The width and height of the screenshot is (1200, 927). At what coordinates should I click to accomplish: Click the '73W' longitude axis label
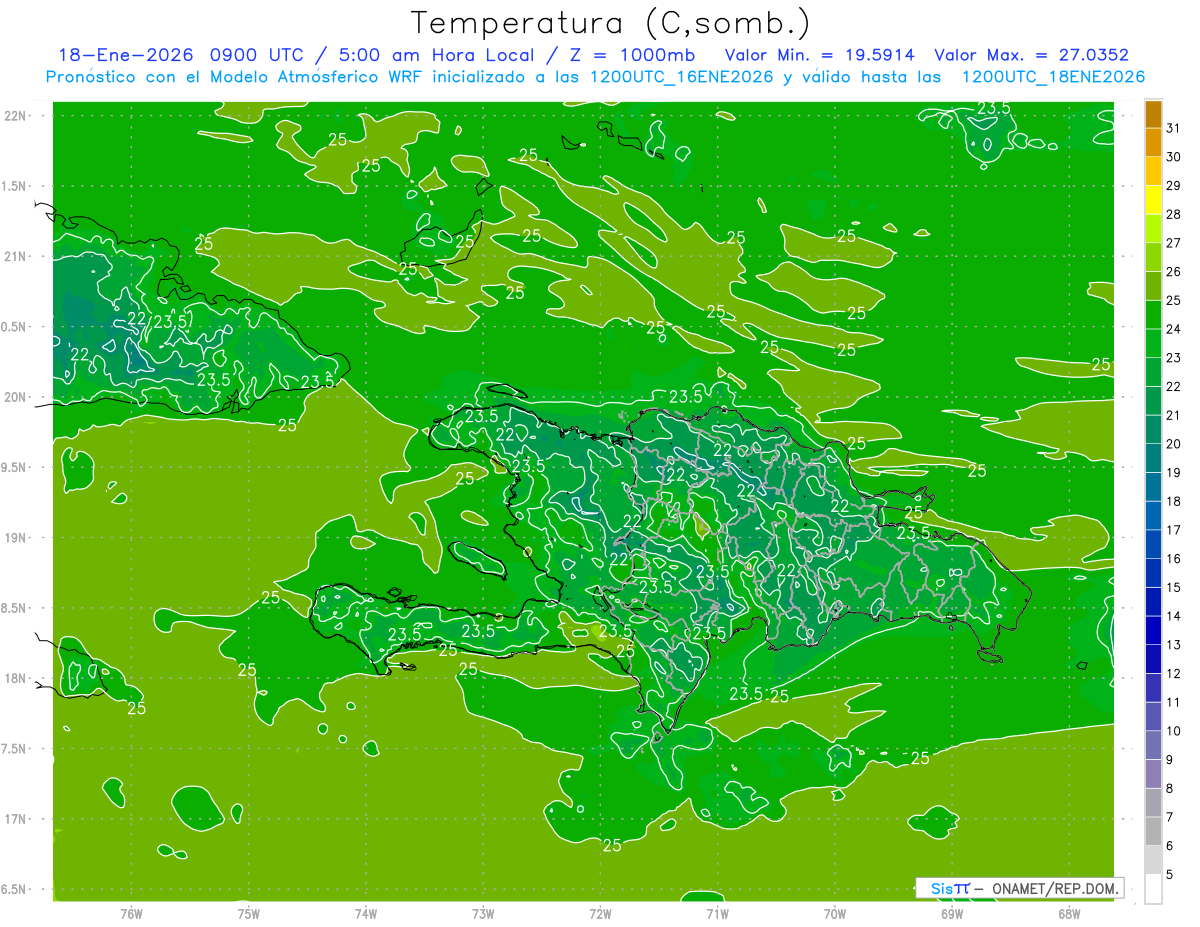pyautogui.click(x=483, y=913)
